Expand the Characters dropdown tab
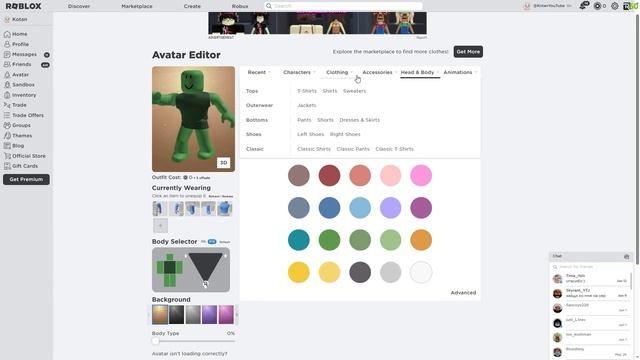 [299, 72]
